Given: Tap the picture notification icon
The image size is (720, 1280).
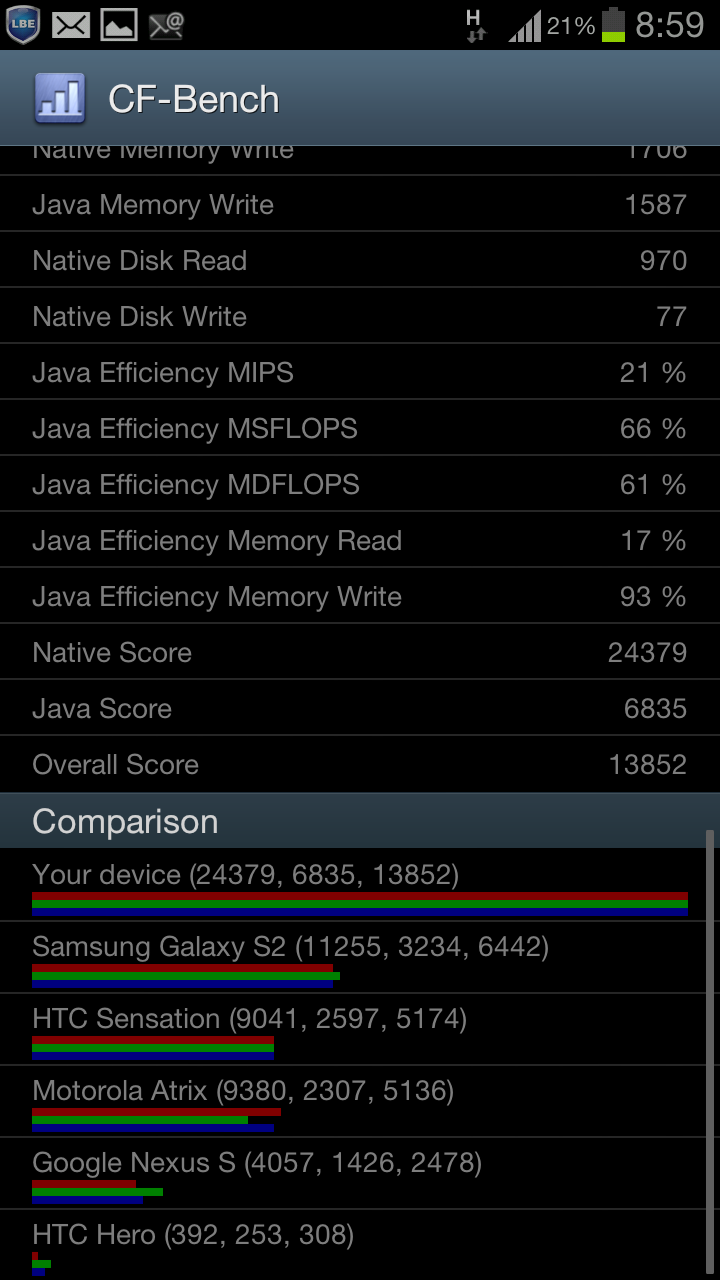Looking at the screenshot, I should [x=119, y=26].
